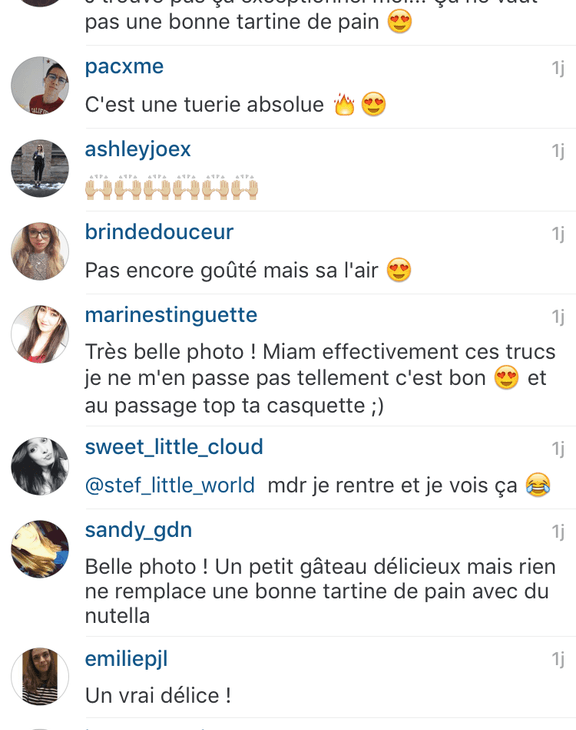Open the @stef_little_world mention
Viewport: 576px width, 730px height.
170,486
